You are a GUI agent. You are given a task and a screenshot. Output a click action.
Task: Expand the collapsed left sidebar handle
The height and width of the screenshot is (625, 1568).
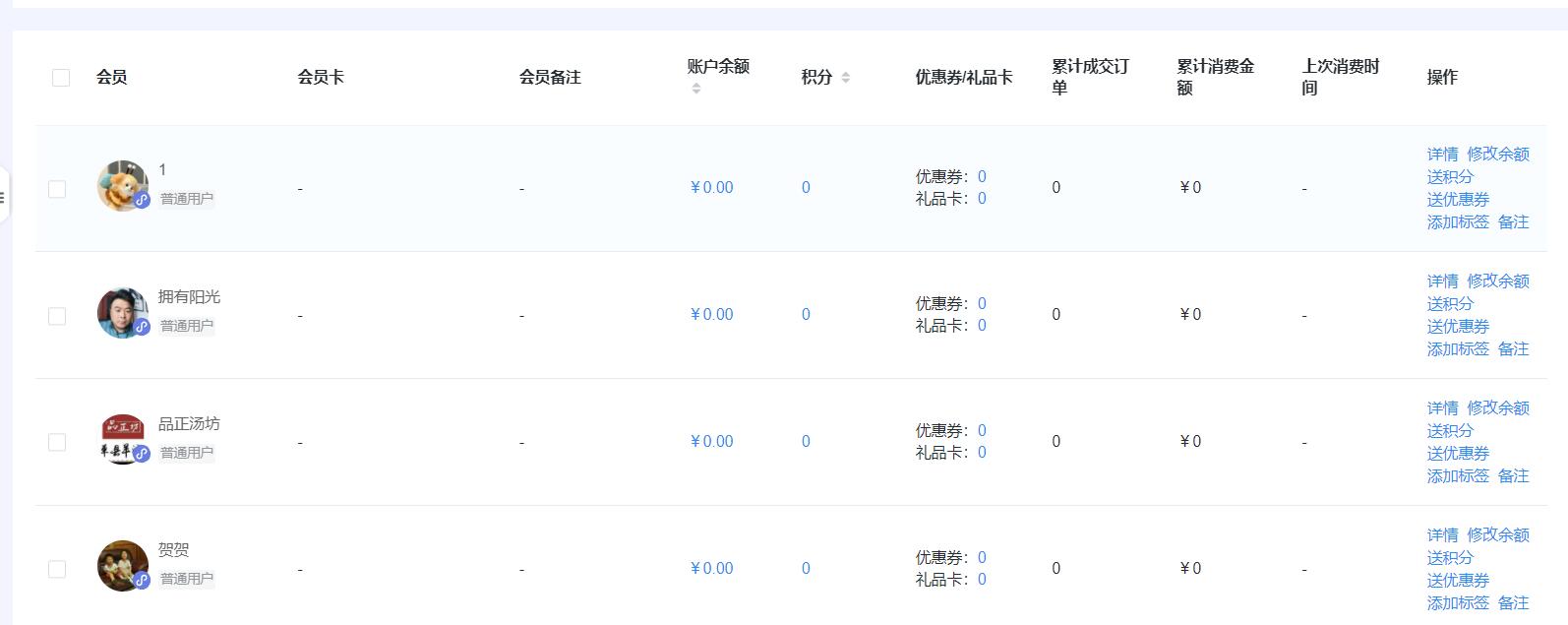3,198
